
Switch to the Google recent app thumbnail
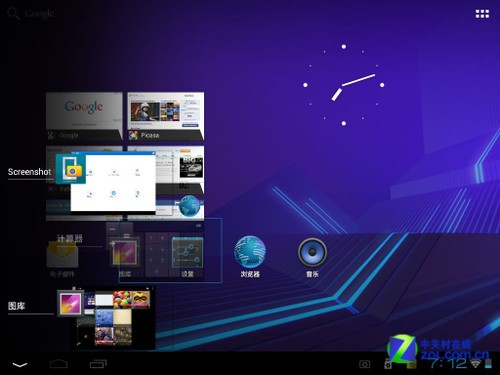pos(84,116)
